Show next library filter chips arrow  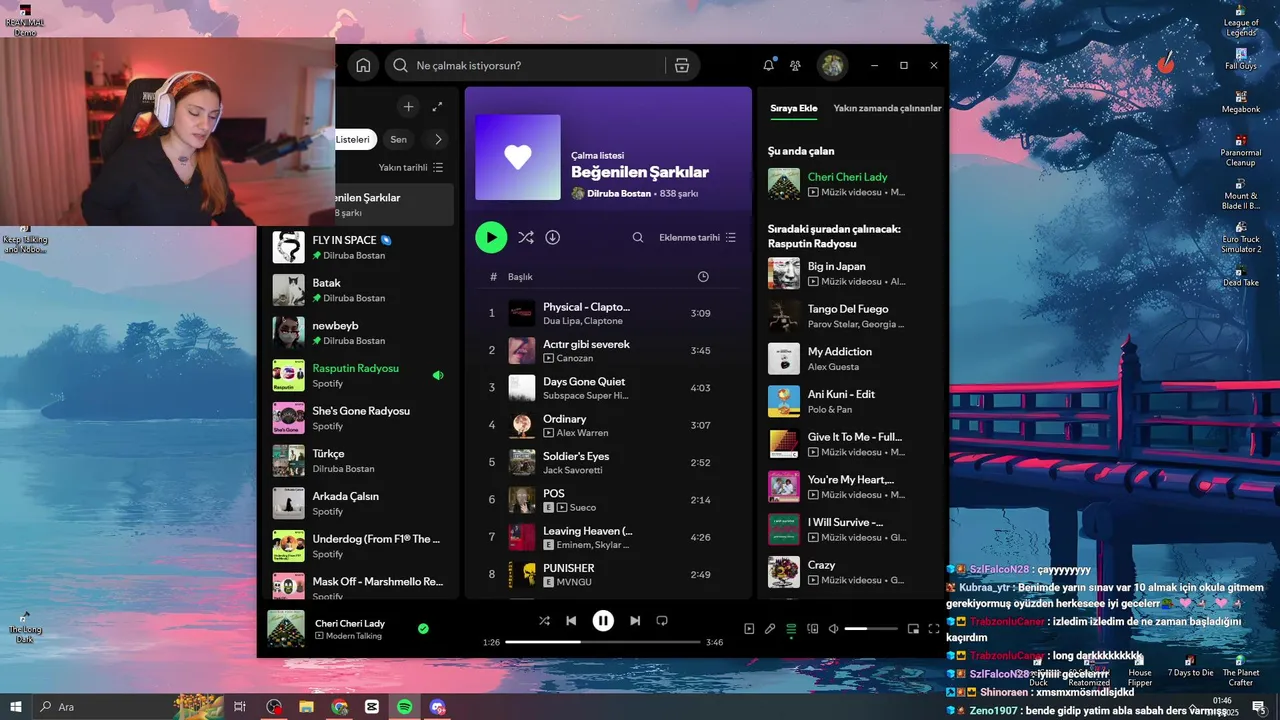(437, 139)
